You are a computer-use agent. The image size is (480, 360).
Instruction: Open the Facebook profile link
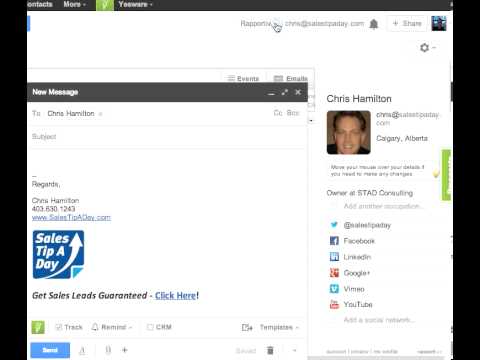(x=359, y=241)
